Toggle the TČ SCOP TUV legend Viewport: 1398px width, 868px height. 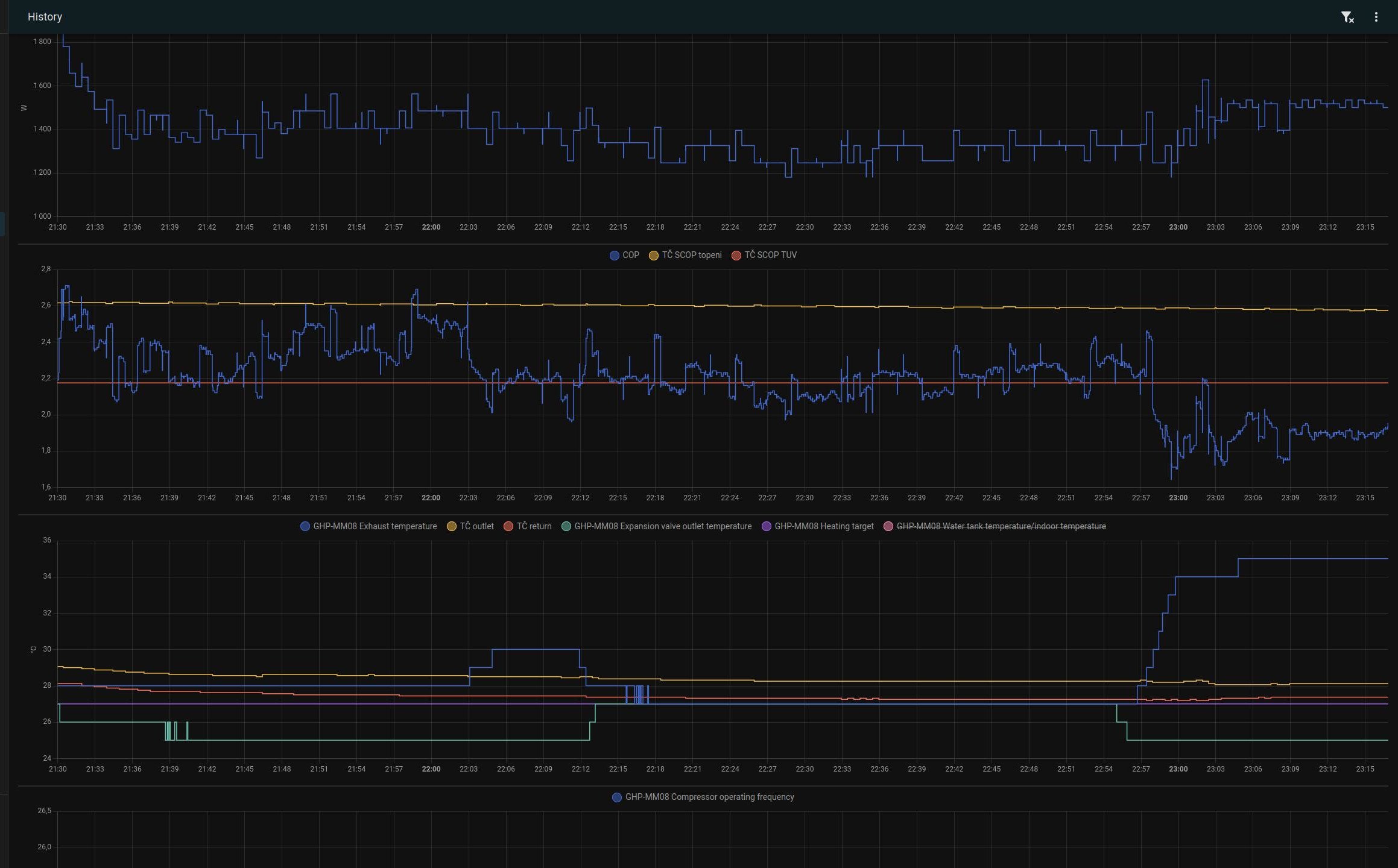pos(770,255)
